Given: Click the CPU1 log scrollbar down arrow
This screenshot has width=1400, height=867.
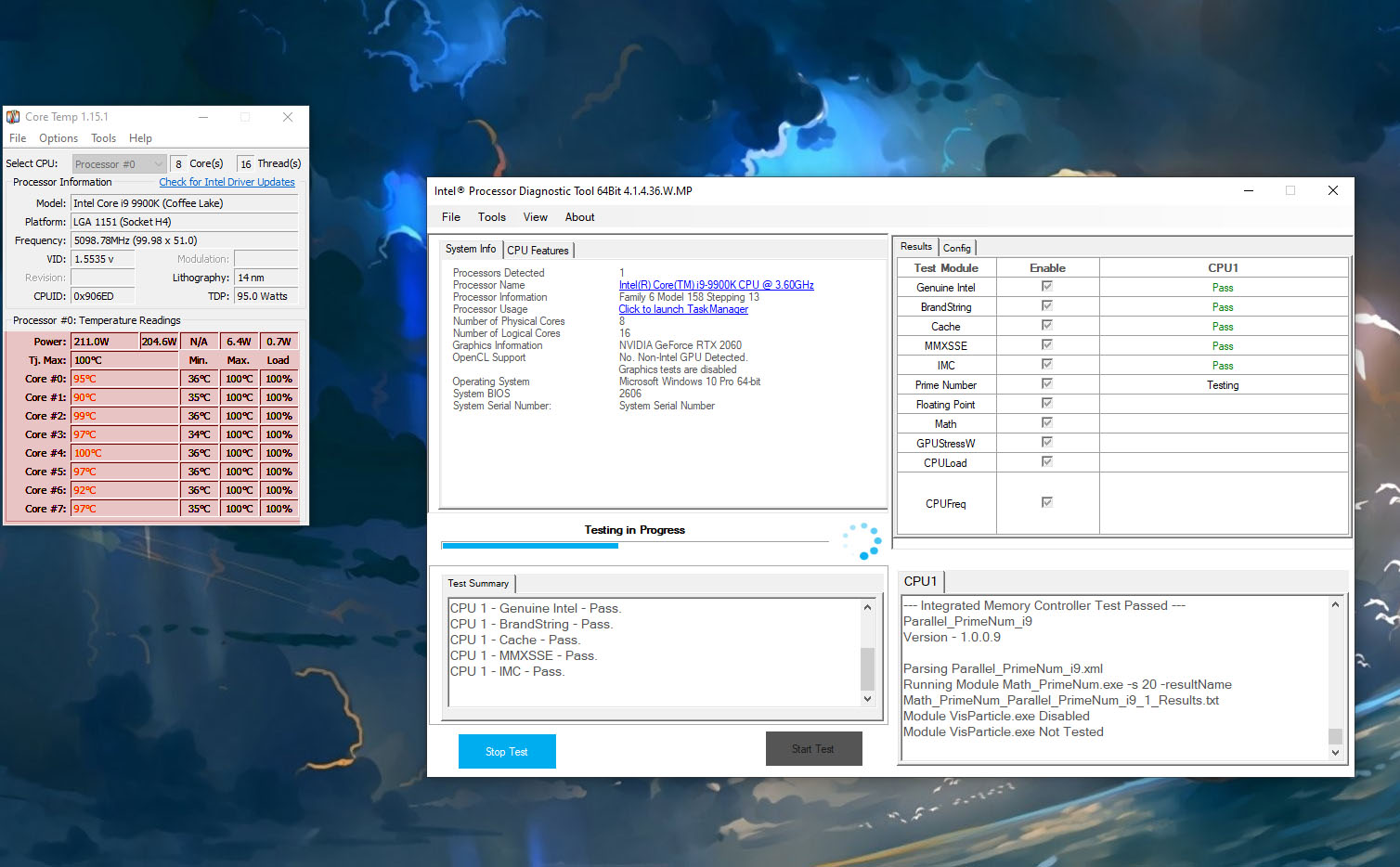Looking at the screenshot, I should tap(1335, 752).
